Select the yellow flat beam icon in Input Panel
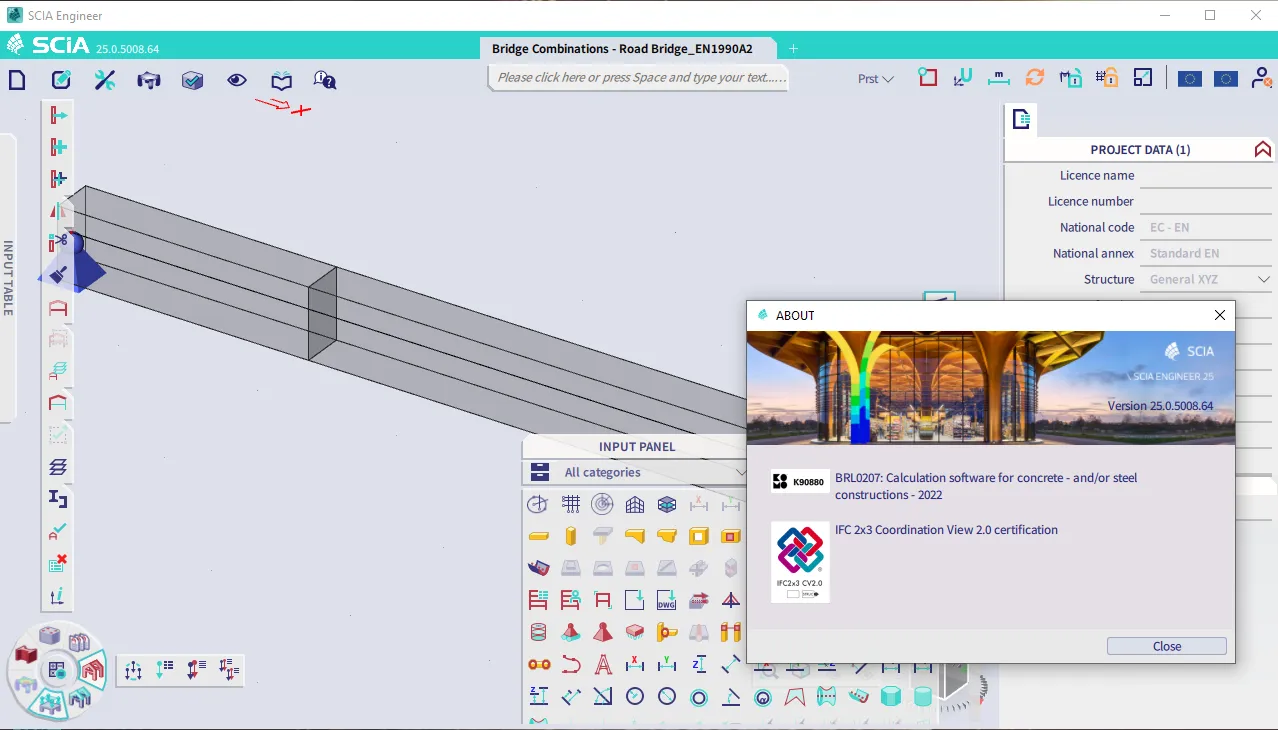 539,536
